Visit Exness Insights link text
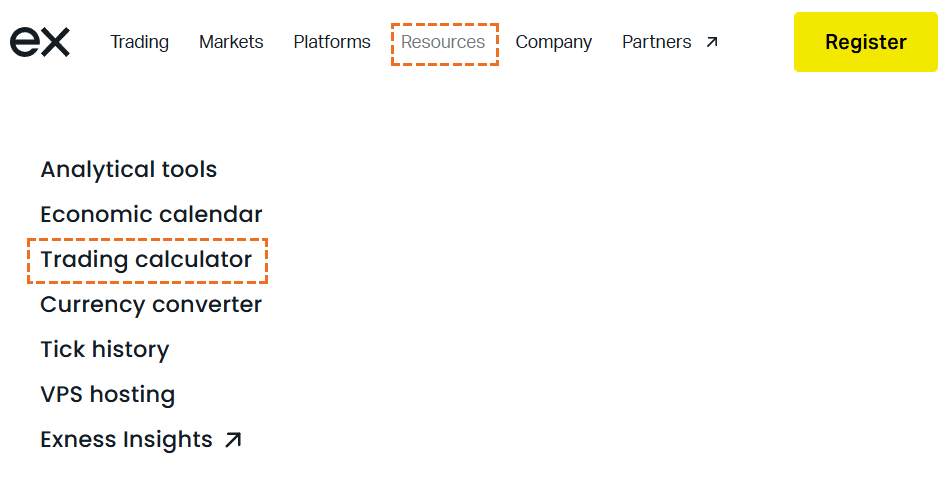This screenshot has height=493, width=952. point(126,440)
